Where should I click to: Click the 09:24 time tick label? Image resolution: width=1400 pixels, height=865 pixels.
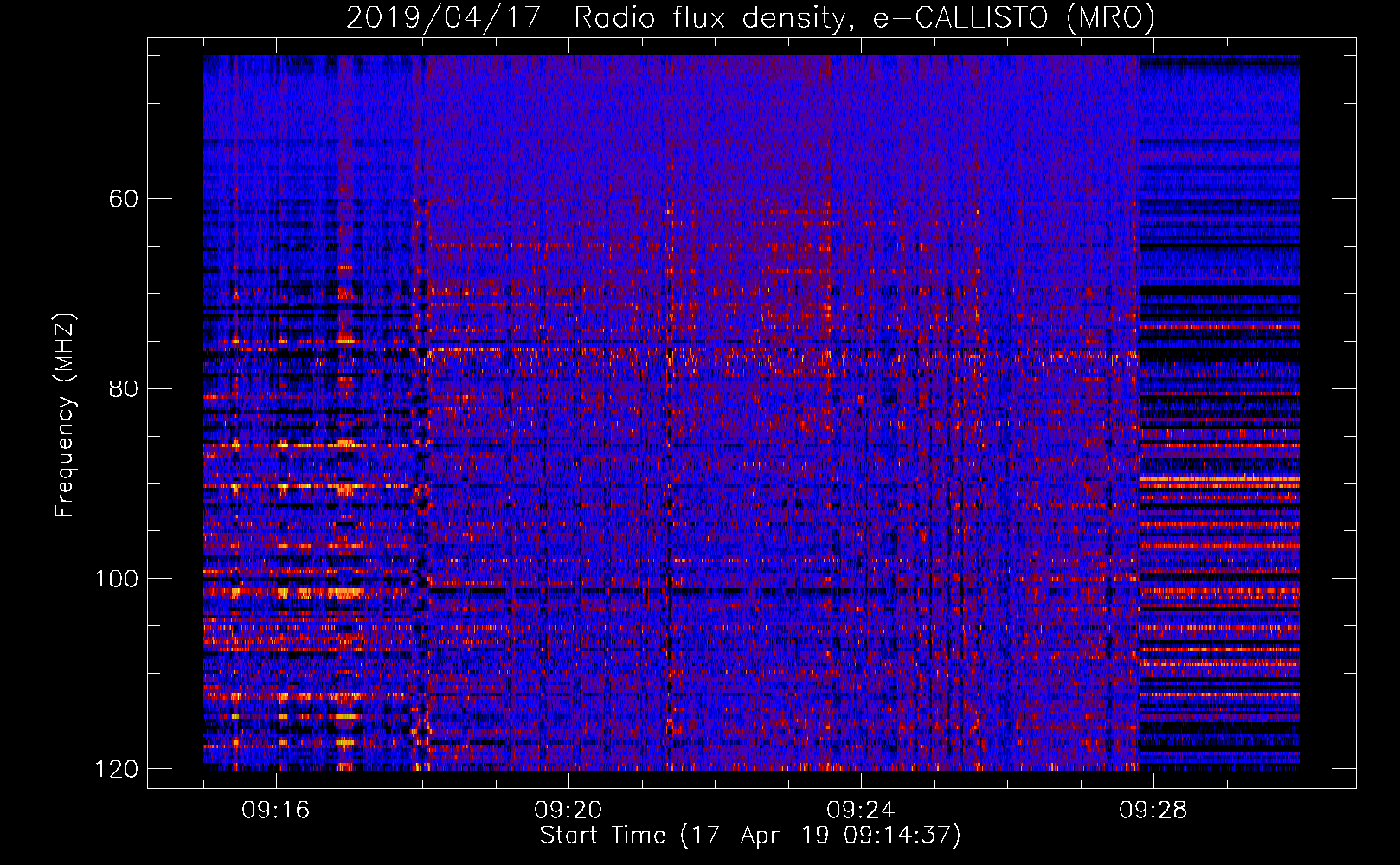(x=861, y=811)
